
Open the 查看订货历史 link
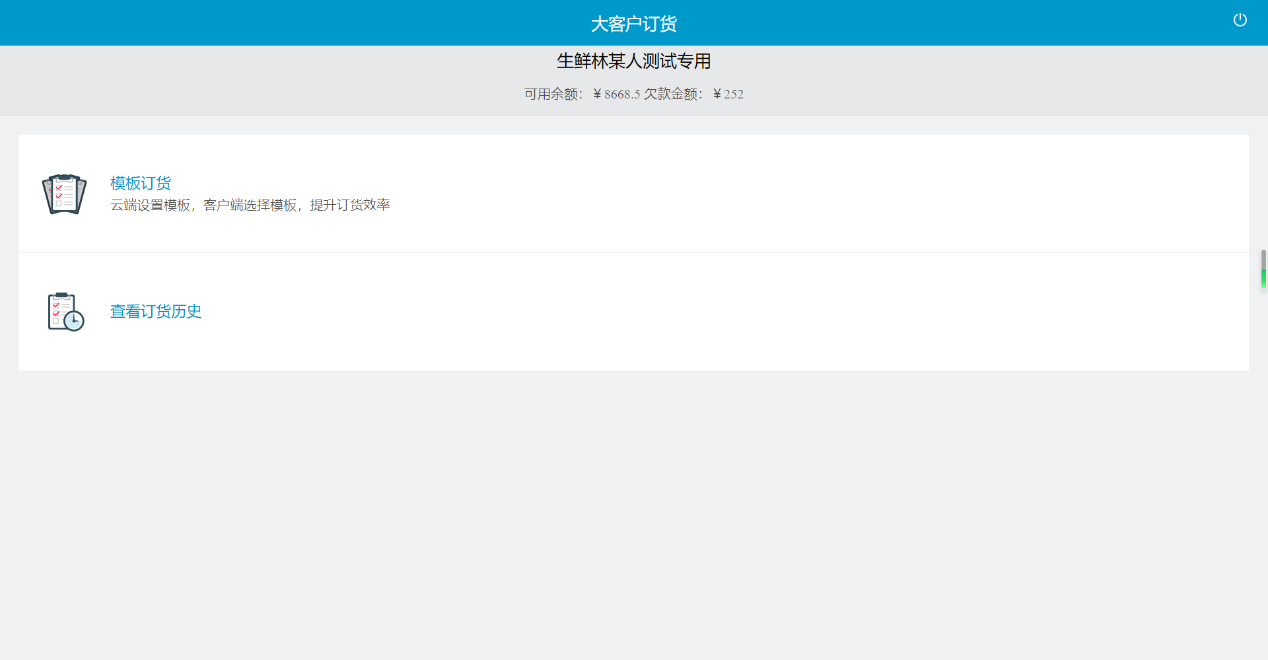point(156,311)
